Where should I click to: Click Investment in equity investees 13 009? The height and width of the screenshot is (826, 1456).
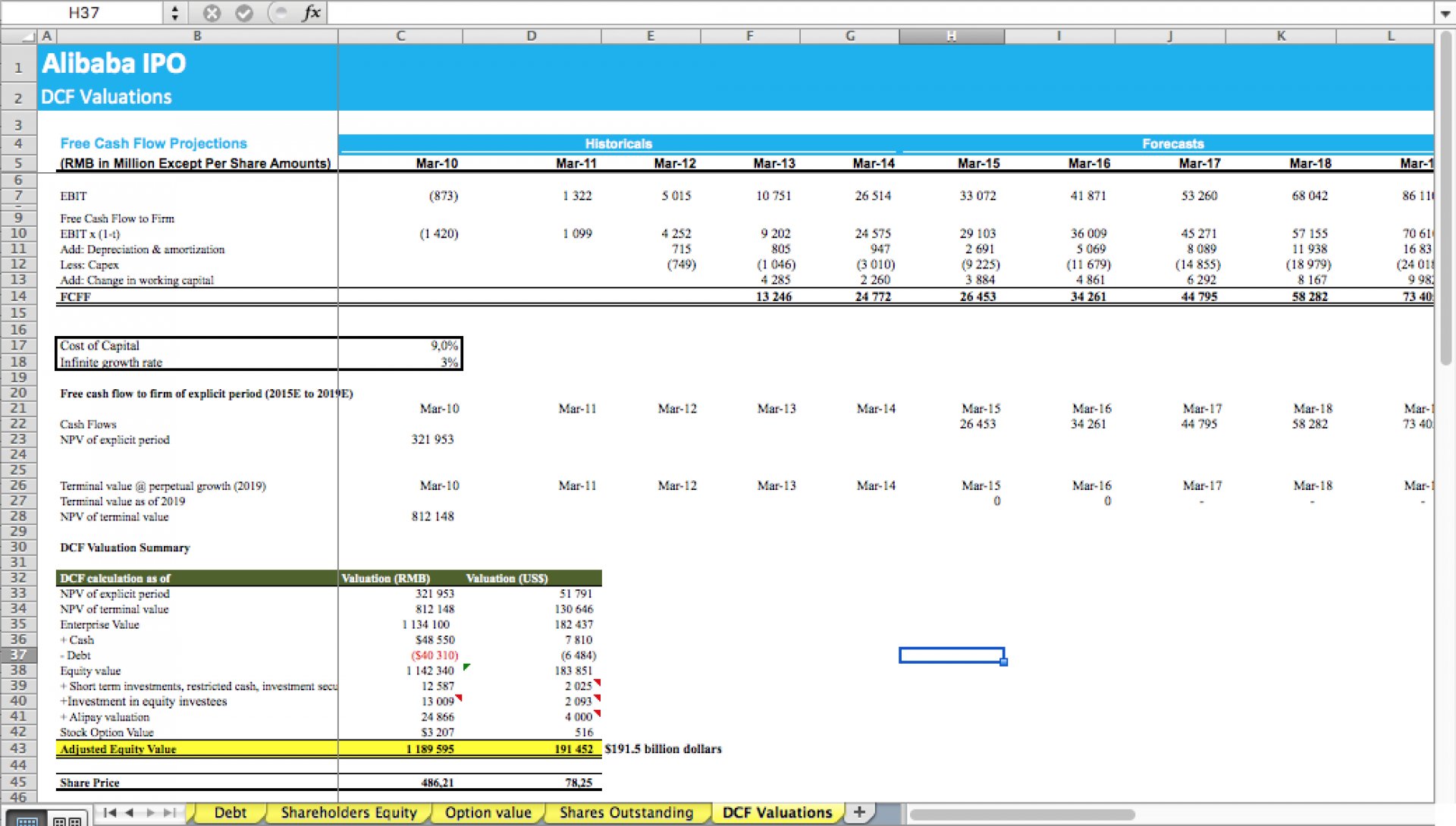tap(438, 702)
